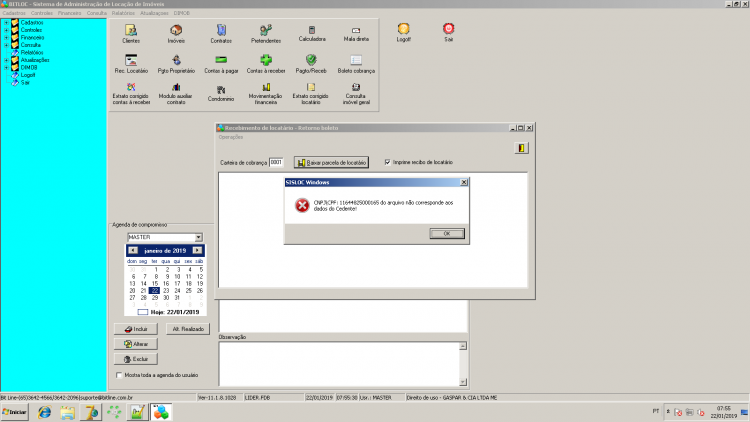Open Internet Explorer from taskbar
The image size is (750, 422).
[44, 412]
